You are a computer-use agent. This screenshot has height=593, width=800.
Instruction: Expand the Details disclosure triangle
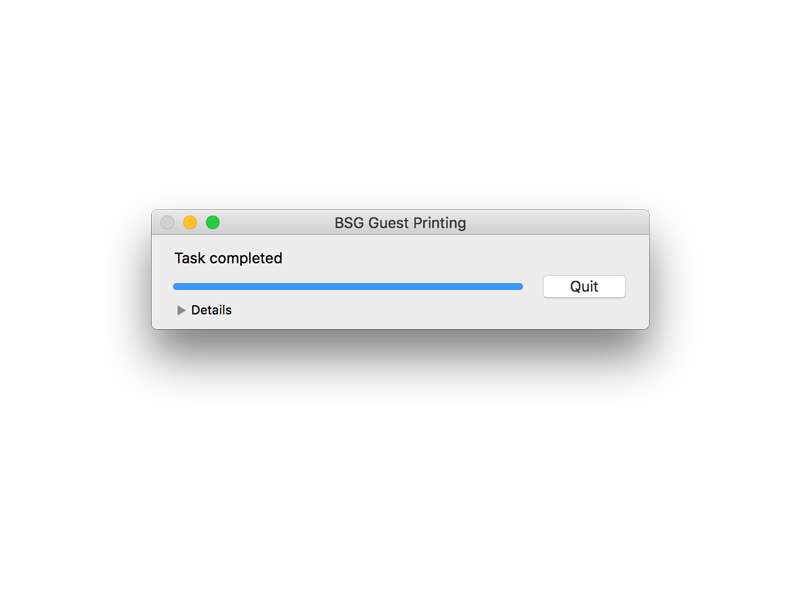[181, 310]
